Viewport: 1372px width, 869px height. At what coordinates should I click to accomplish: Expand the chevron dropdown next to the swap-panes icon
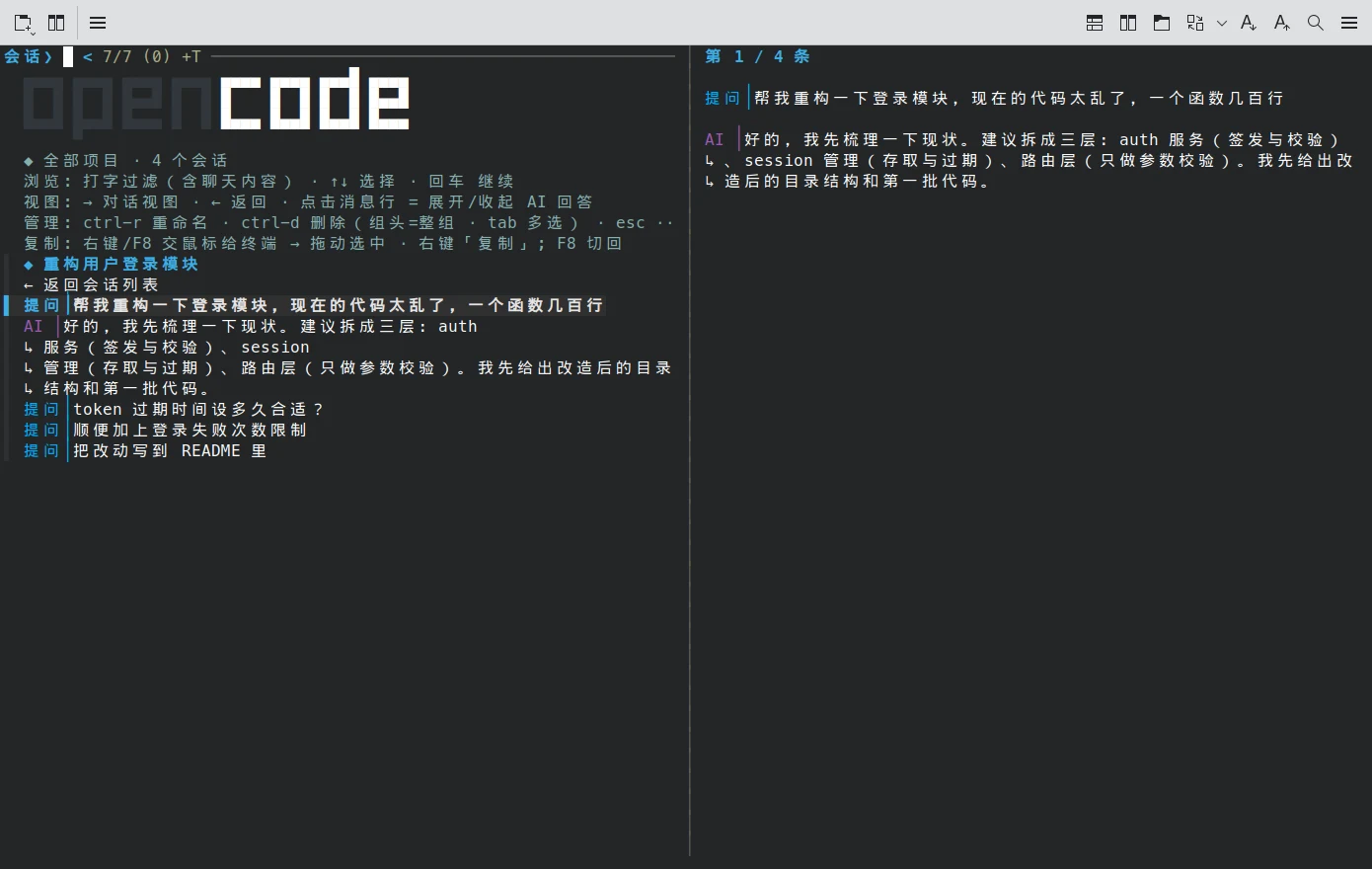coord(1222,23)
